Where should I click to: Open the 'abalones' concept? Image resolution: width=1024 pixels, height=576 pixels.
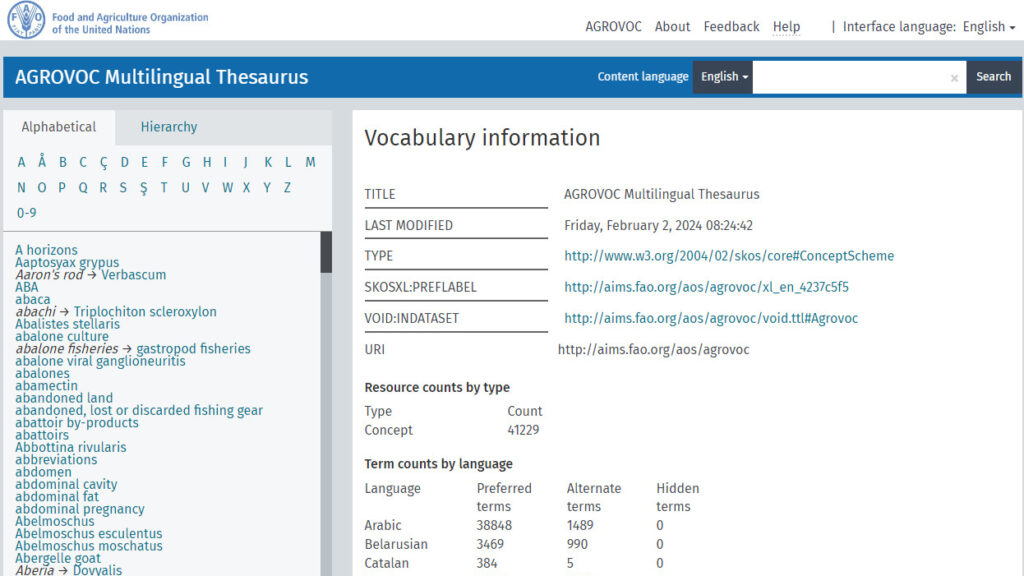pos(42,374)
